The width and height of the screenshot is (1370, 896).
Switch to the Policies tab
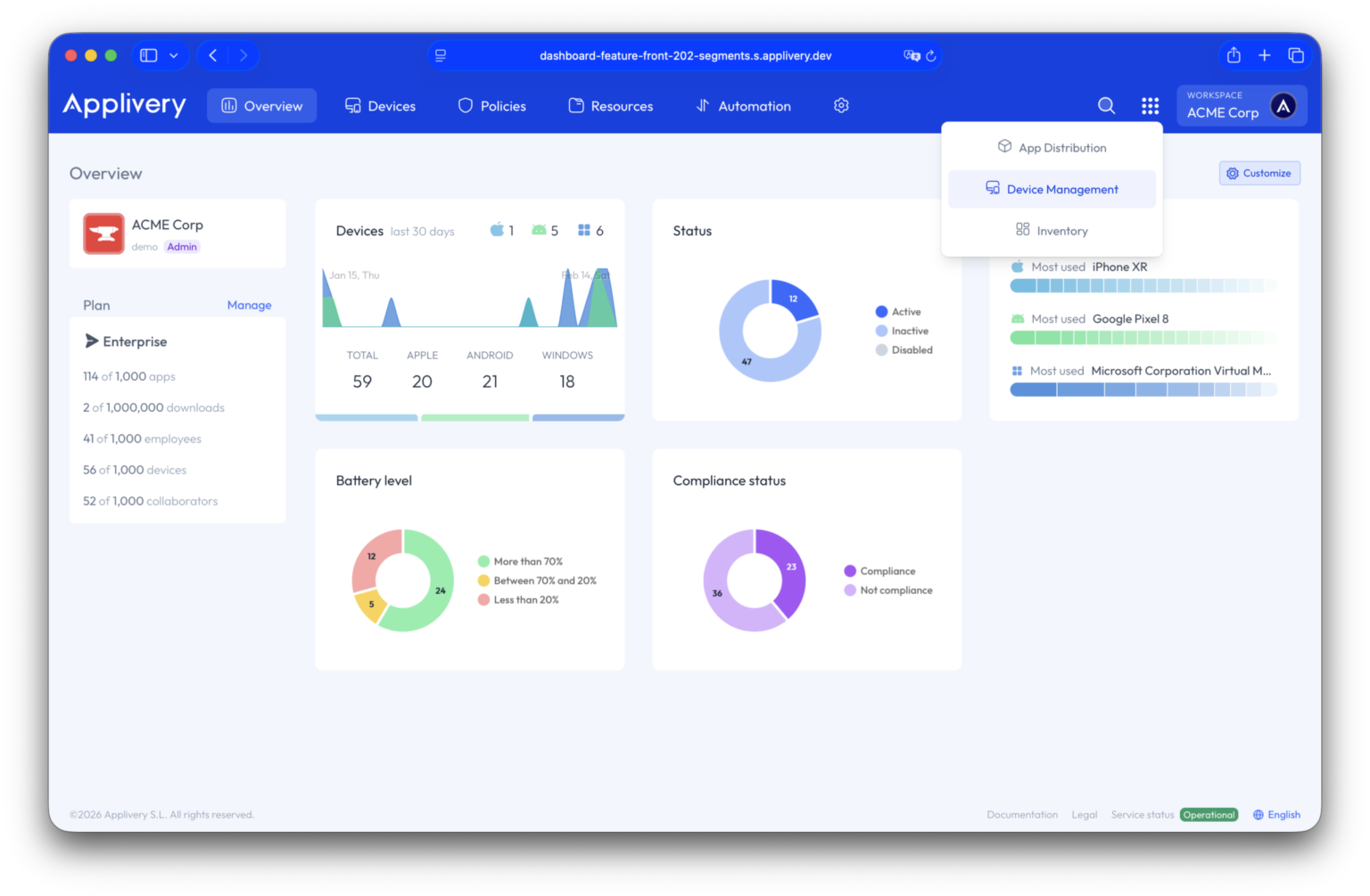point(491,105)
